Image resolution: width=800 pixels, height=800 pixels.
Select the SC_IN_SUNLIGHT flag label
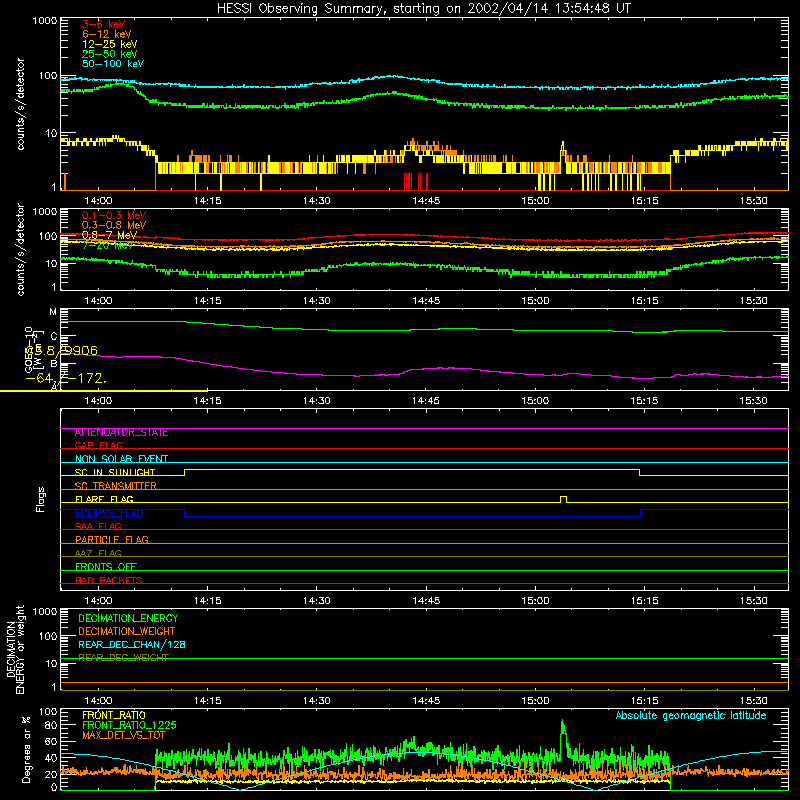pos(115,472)
